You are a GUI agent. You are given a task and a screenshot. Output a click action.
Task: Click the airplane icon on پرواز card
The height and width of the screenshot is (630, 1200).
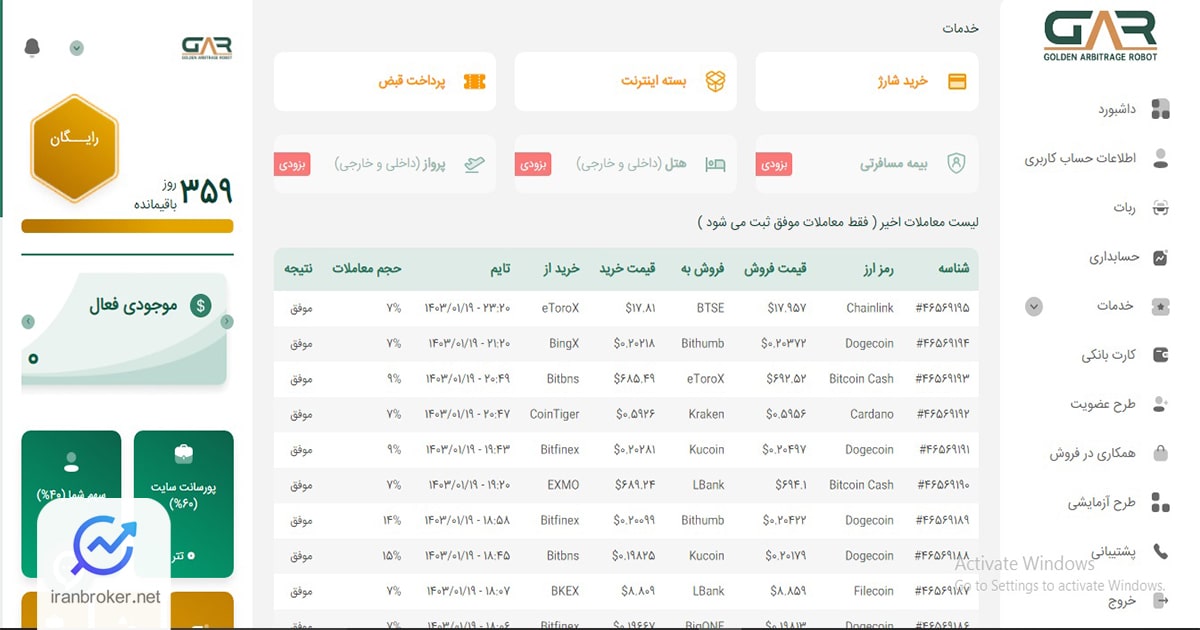tap(475, 164)
